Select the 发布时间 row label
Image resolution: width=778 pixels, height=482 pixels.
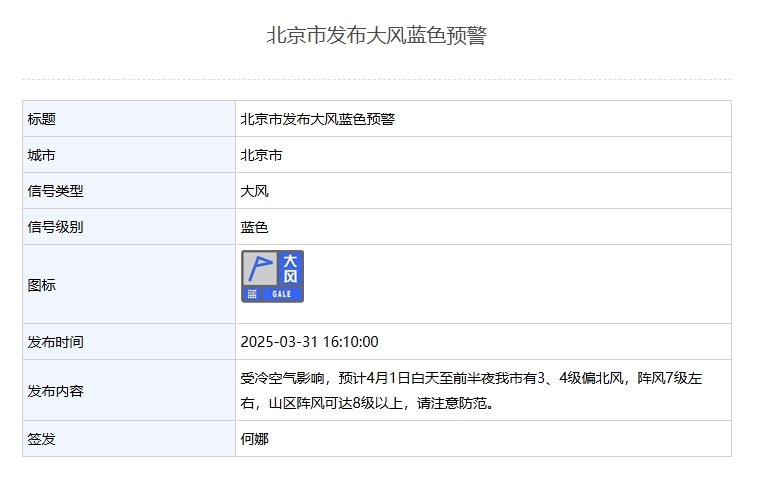point(56,342)
